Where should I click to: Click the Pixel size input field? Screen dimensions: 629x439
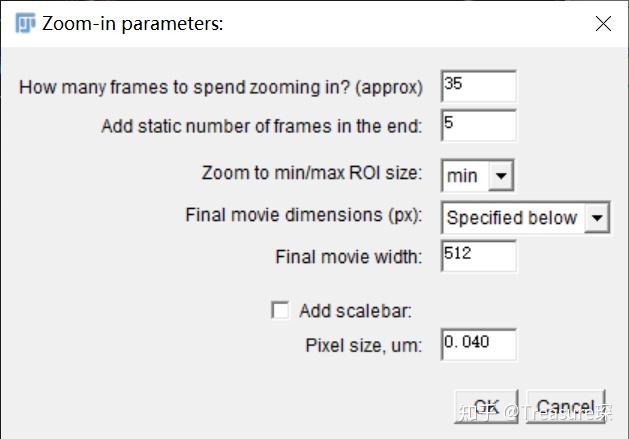pos(478,345)
